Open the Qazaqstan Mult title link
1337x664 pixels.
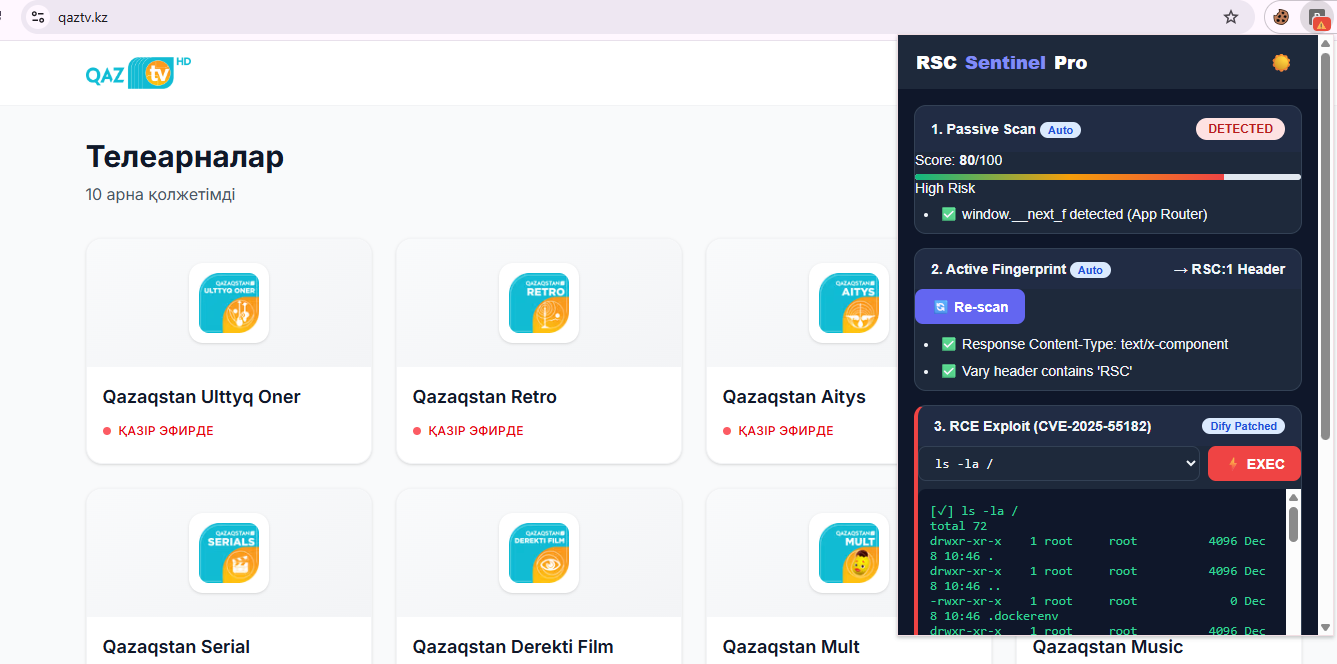(x=791, y=647)
